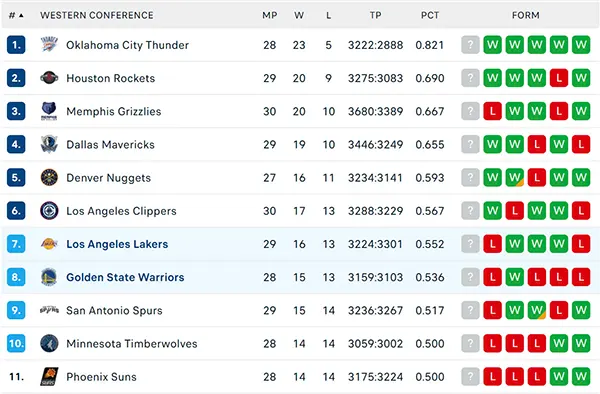
Task: Open the San Antonio Spurs team link
Action: pyautogui.click(x=114, y=310)
